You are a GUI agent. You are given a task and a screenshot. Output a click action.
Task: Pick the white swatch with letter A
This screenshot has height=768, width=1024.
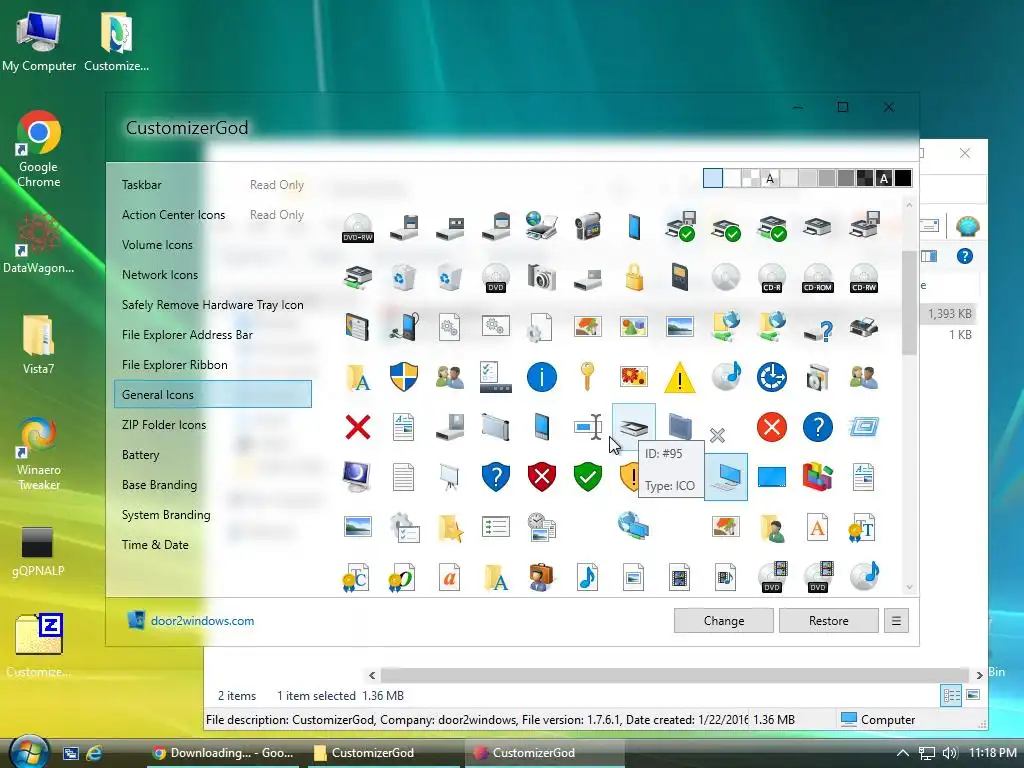pos(770,178)
